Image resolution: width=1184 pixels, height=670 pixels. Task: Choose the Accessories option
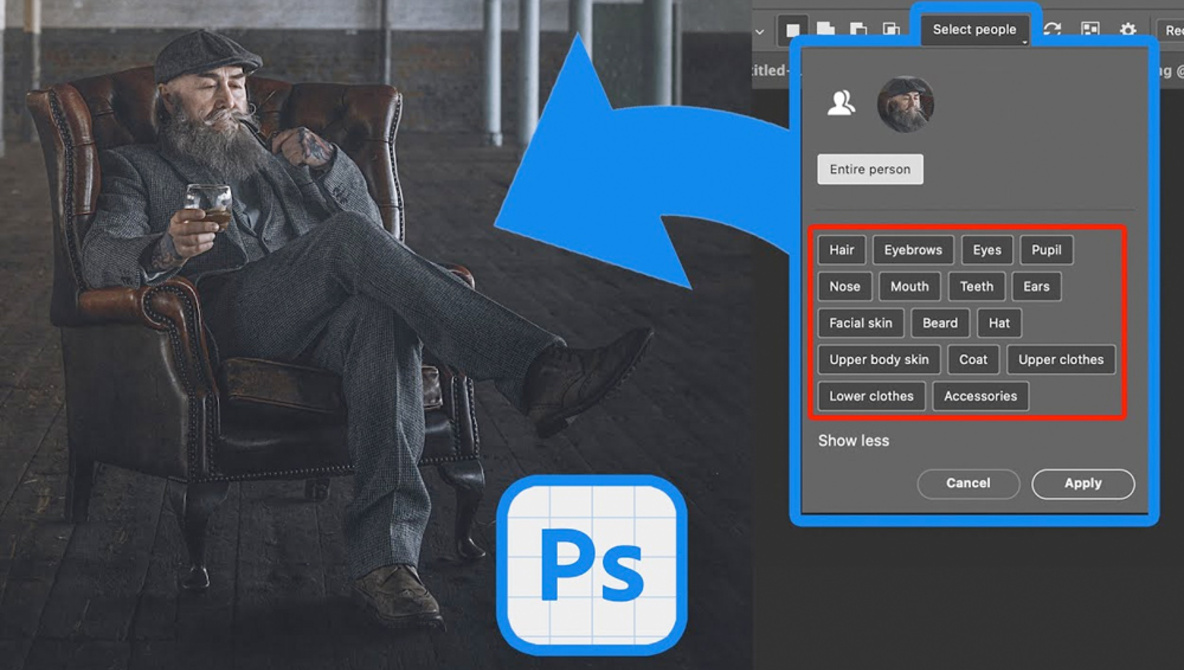click(x=980, y=396)
